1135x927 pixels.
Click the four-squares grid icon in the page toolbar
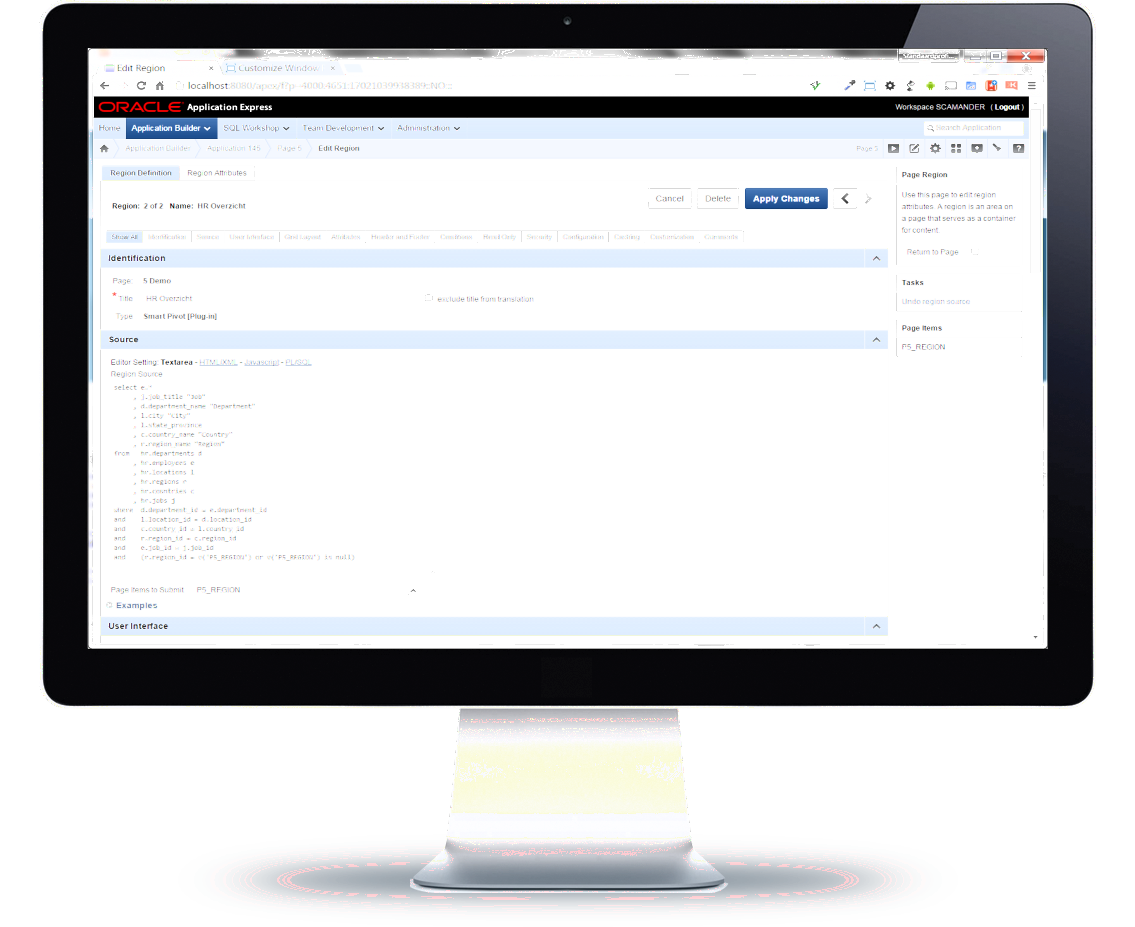pyautogui.click(x=956, y=148)
